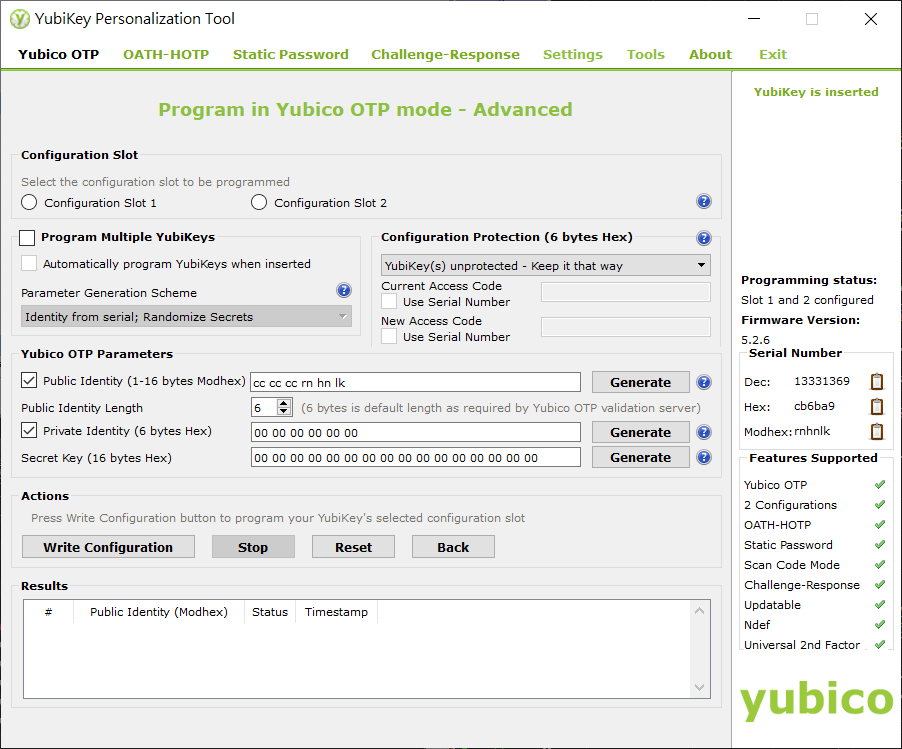This screenshot has width=902, height=749.
Task: Click Public Identity (Modhex) column header
Action: pos(159,612)
